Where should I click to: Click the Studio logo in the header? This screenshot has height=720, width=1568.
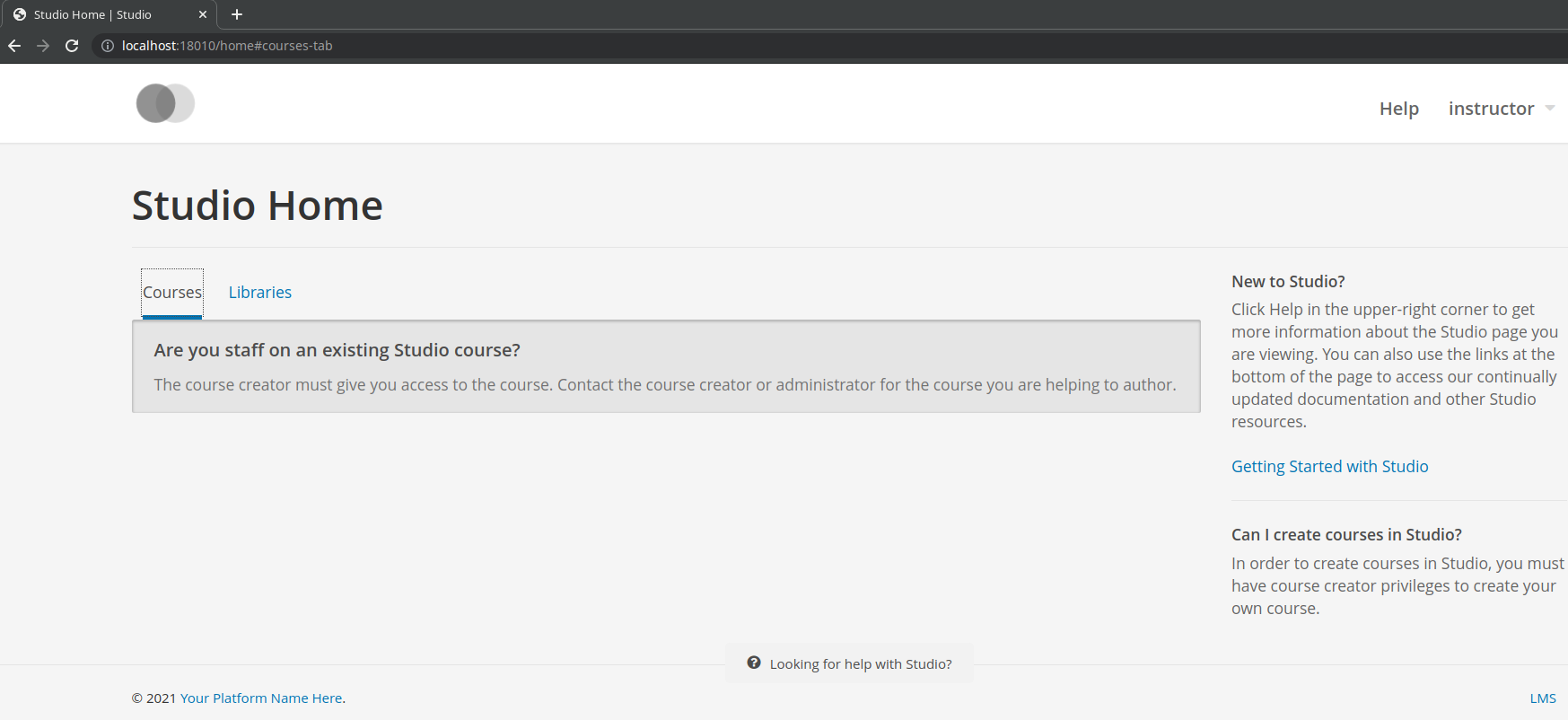(x=165, y=103)
